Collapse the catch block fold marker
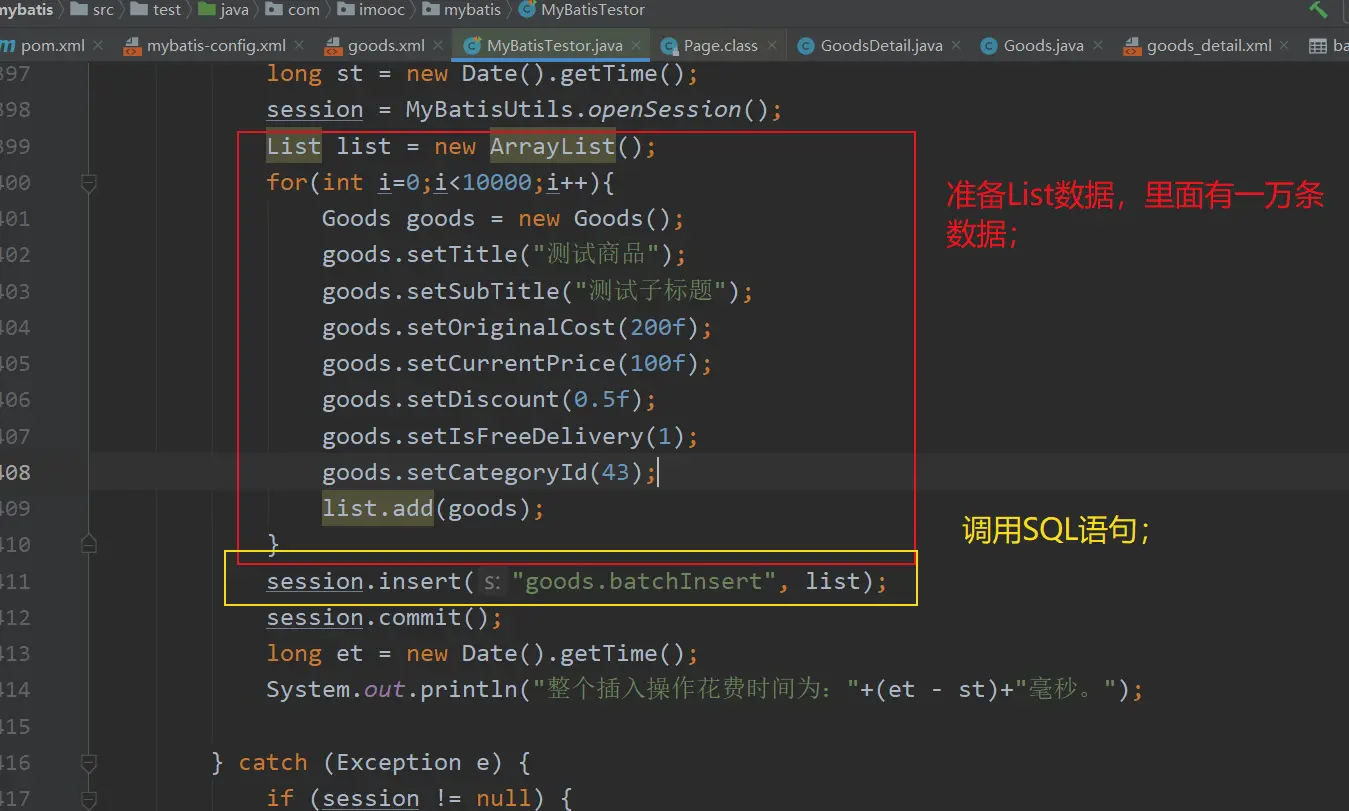The height and width of the screenshot is (811, 1349). [89, 763]
